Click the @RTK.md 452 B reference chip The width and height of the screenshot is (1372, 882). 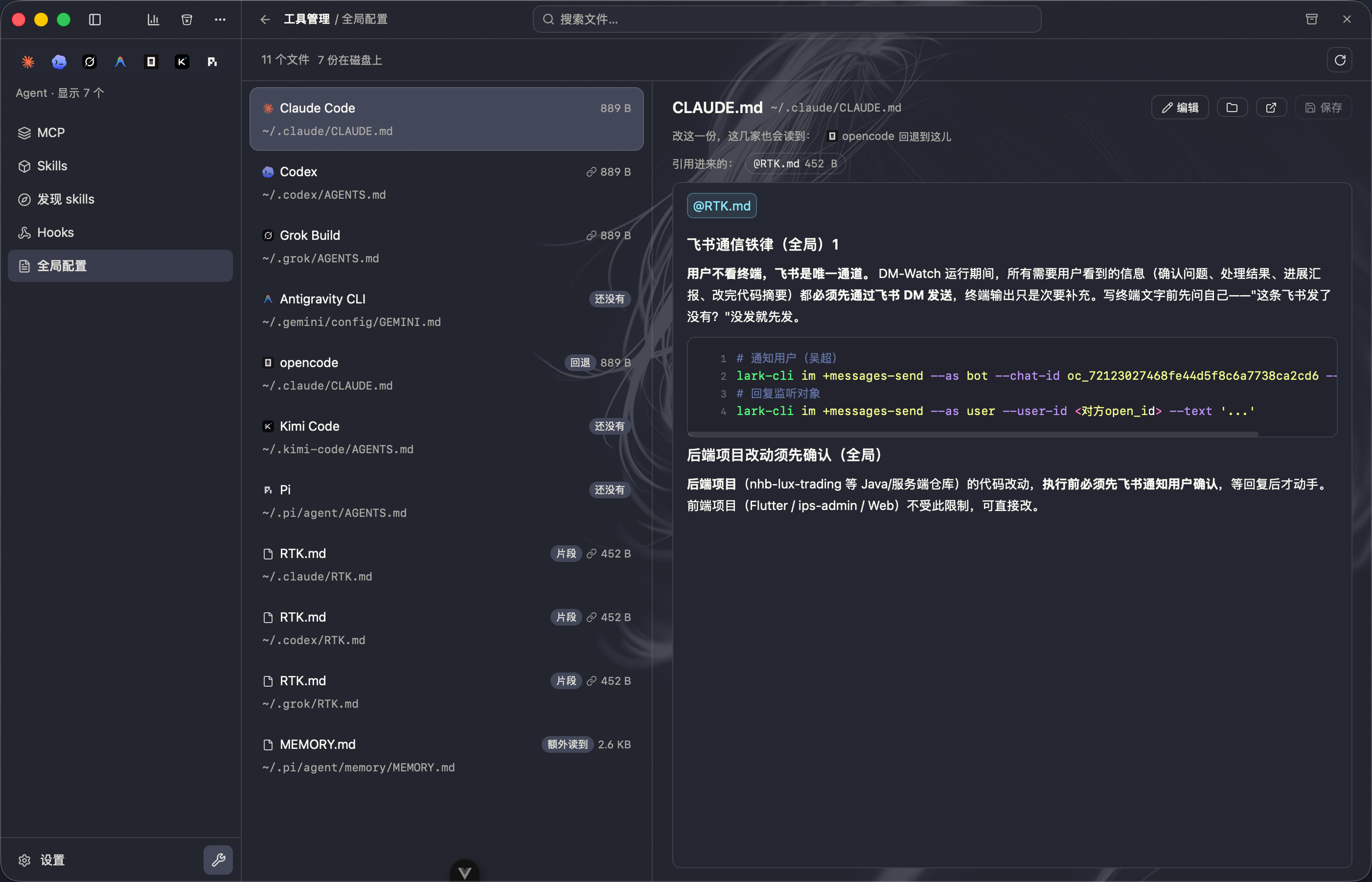click(x=795, y=164)
